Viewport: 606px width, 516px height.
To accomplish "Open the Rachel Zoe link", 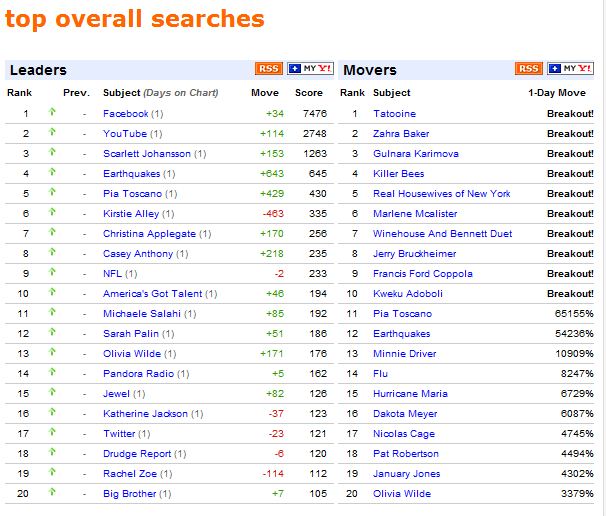I will (x=130, y=474).
